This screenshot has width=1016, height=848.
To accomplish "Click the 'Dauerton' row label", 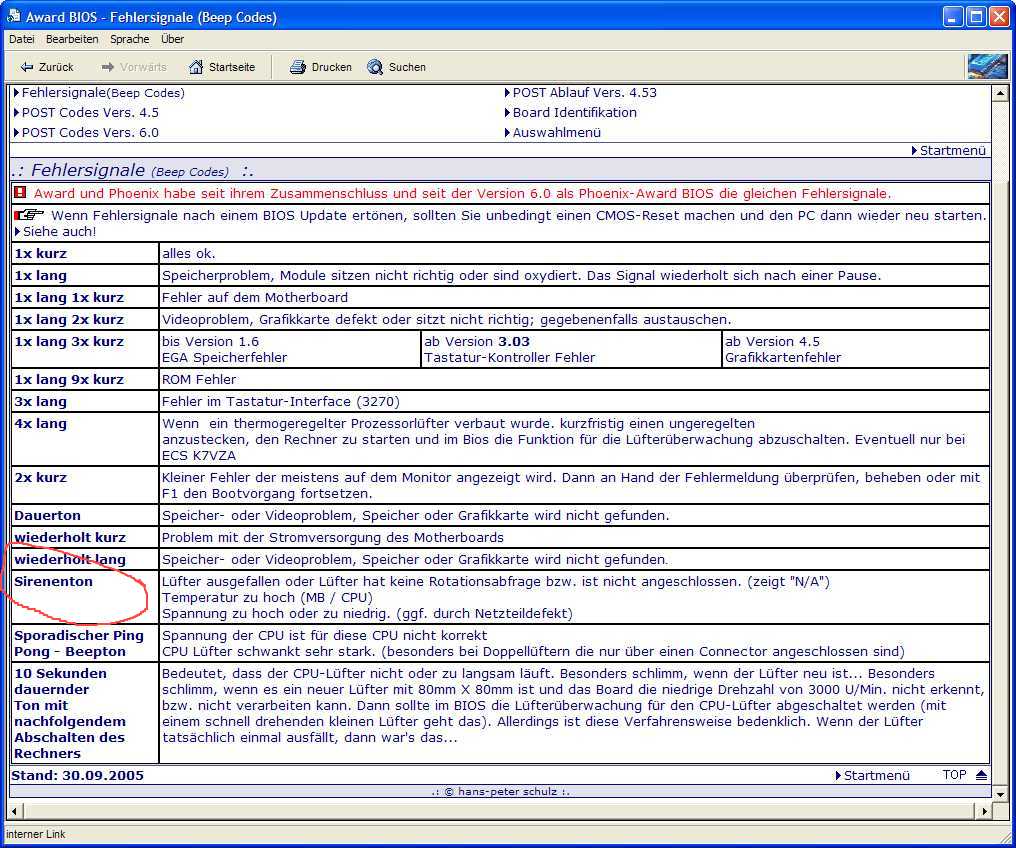I will tap(47, 516).
